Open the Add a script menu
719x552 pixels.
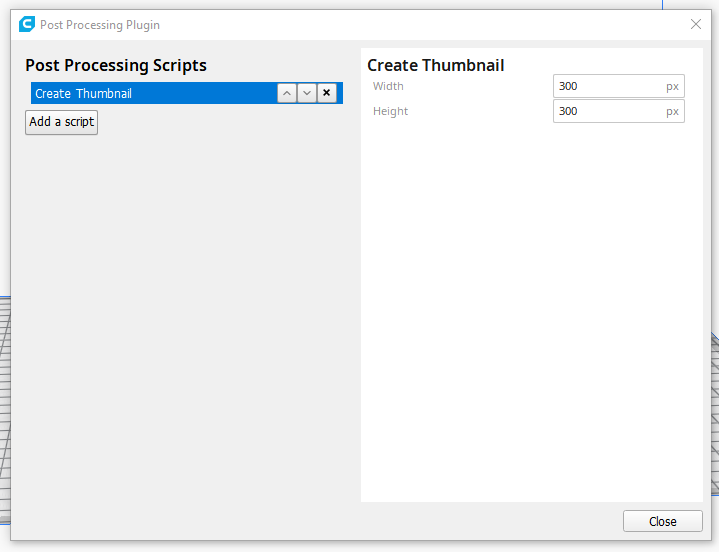coord(61,122)
